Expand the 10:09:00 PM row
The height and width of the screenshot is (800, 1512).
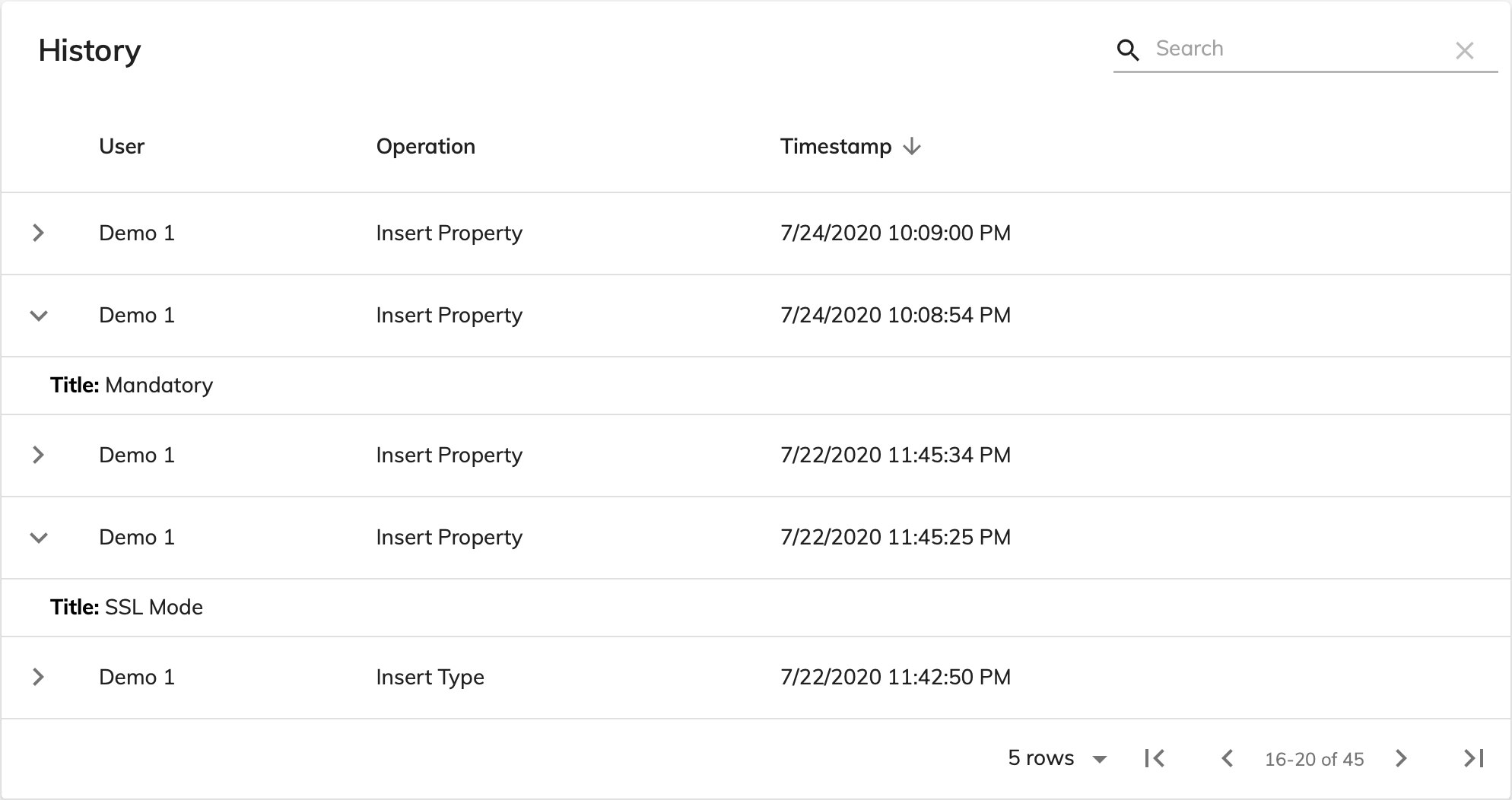tap(39, 233)
